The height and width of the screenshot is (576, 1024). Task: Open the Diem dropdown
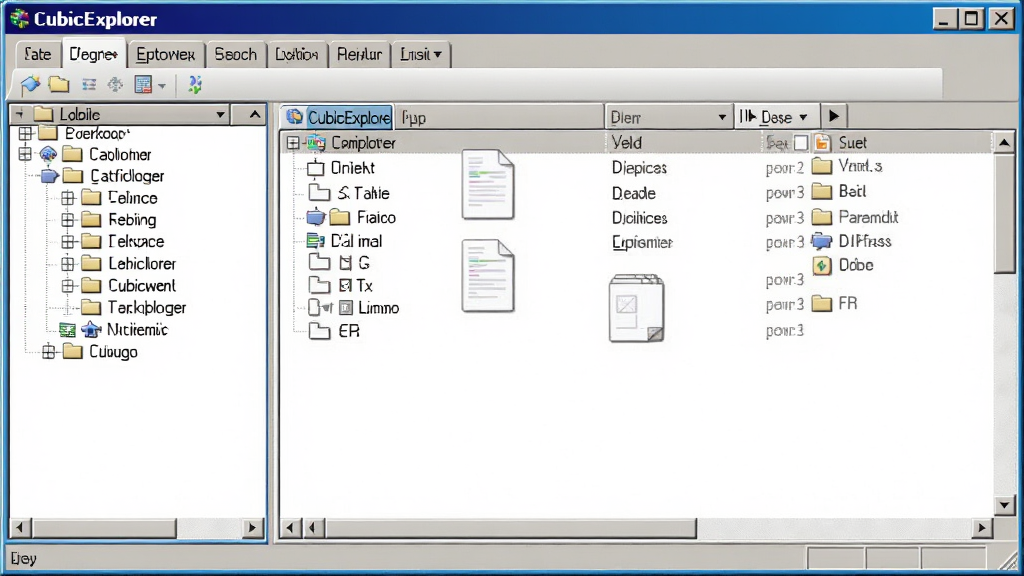[x=722, y=118]
